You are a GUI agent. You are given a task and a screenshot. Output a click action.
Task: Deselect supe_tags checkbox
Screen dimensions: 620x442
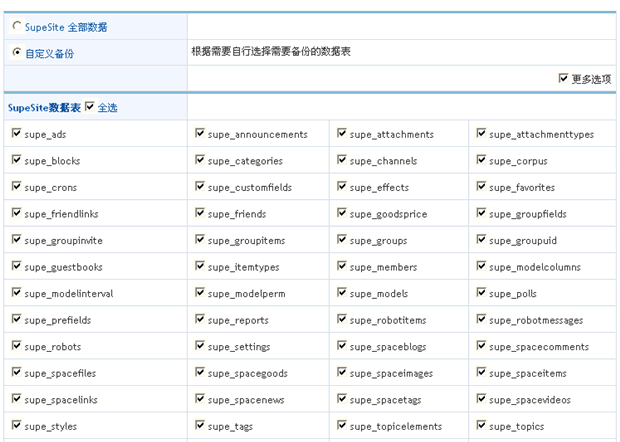pos(200,424)
